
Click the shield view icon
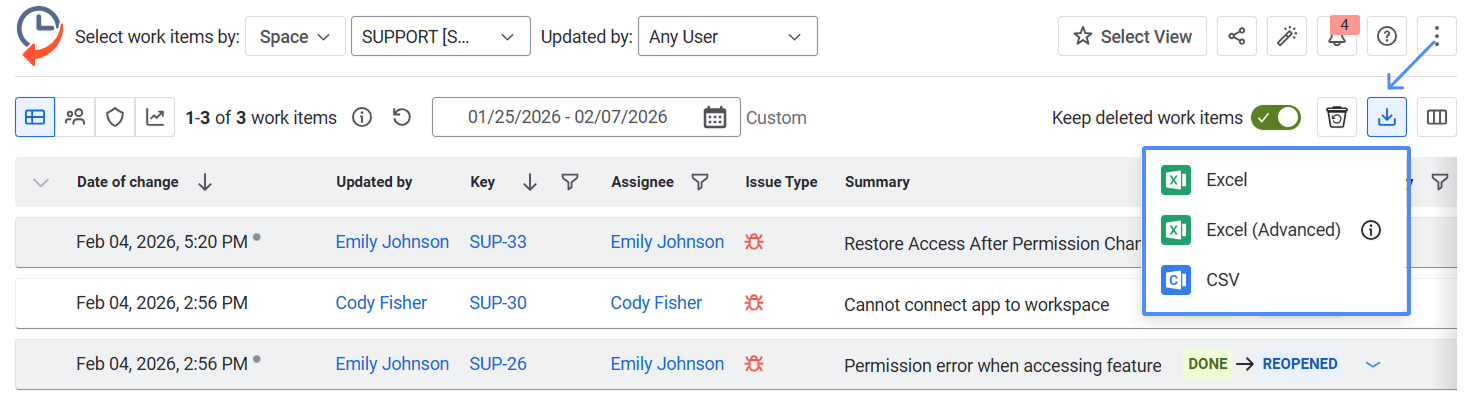pos(115,117)
